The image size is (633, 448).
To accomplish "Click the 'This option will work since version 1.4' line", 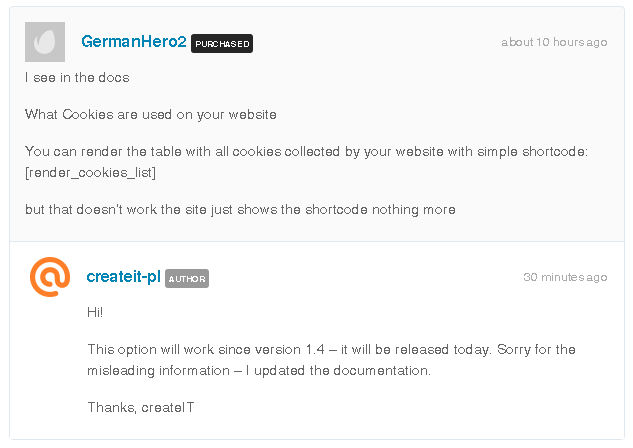I will pos(331,350).
